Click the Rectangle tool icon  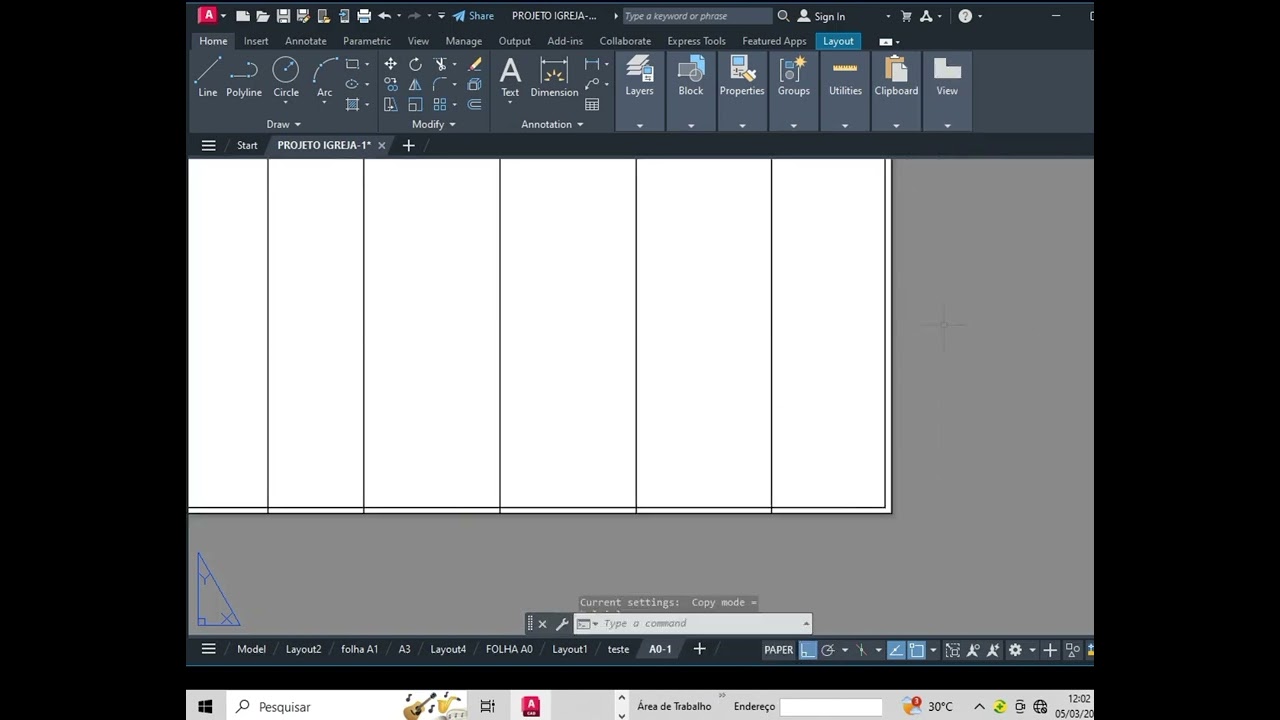(352, 64)
